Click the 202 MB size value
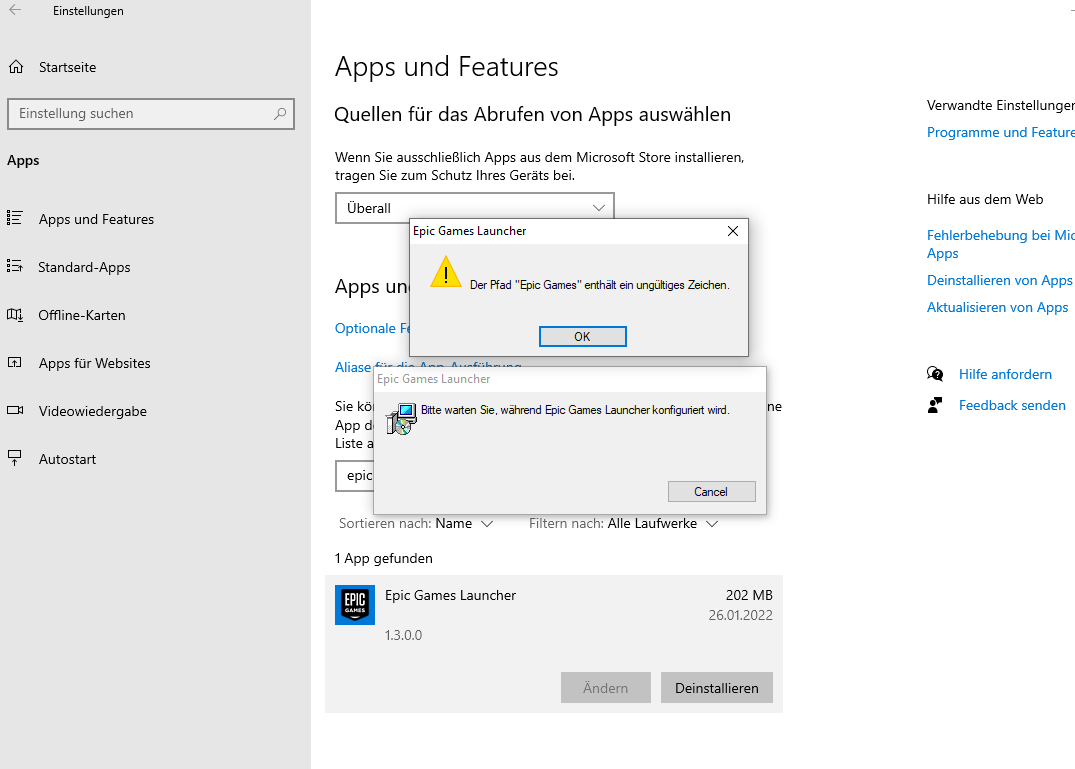 click(x=749, y=595)
